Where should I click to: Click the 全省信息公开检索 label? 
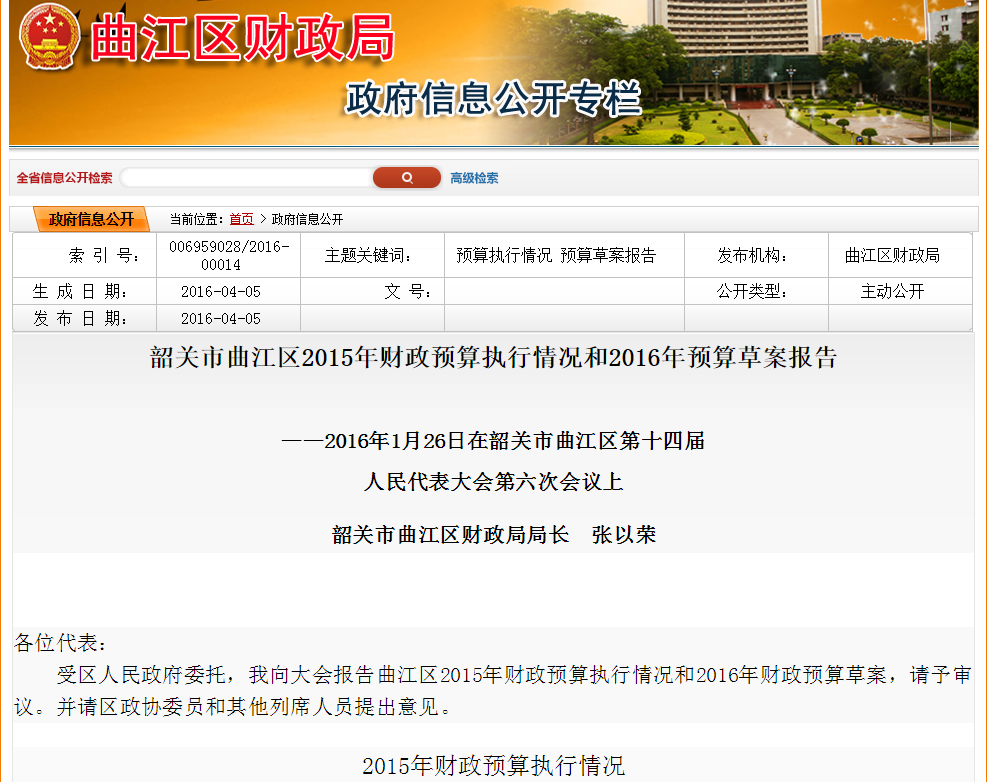[x=64, y=178]
